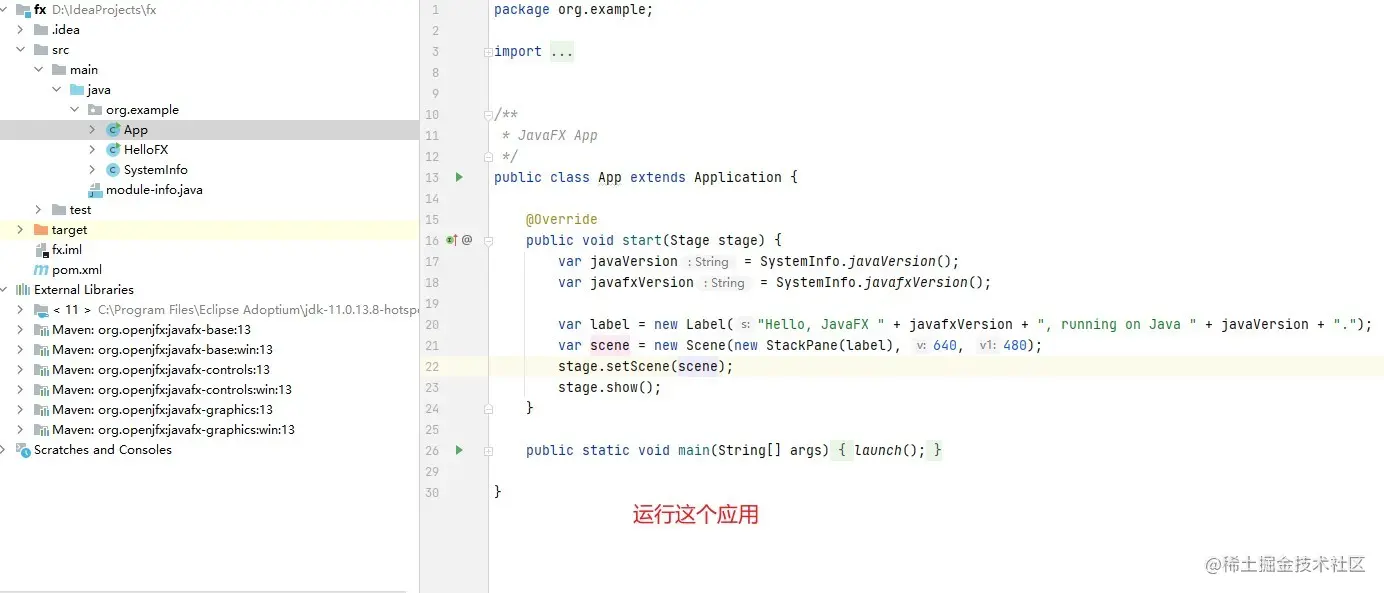Expand the SystemInfo class node
Image resolution: width=1384 pixels, height=593 pixels.
click(92, 170)
